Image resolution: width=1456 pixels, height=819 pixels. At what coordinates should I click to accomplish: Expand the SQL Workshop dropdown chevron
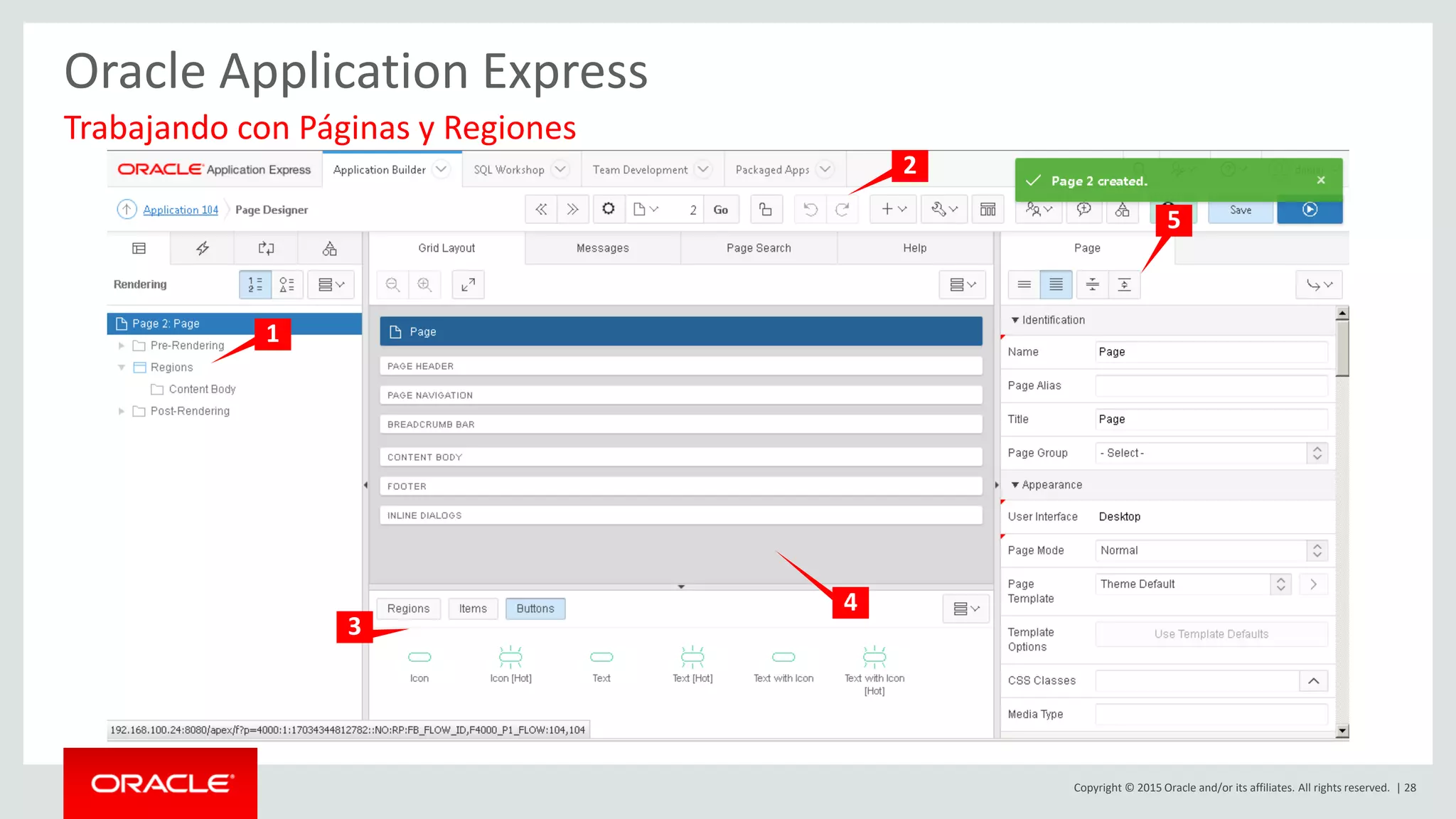tap(560, 169)
